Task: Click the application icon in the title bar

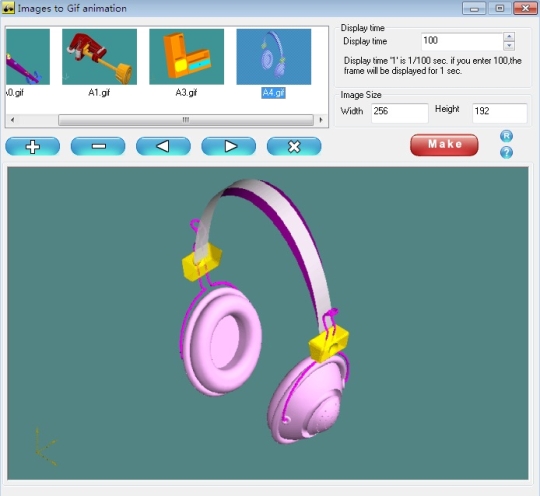Action: (8, 8)
